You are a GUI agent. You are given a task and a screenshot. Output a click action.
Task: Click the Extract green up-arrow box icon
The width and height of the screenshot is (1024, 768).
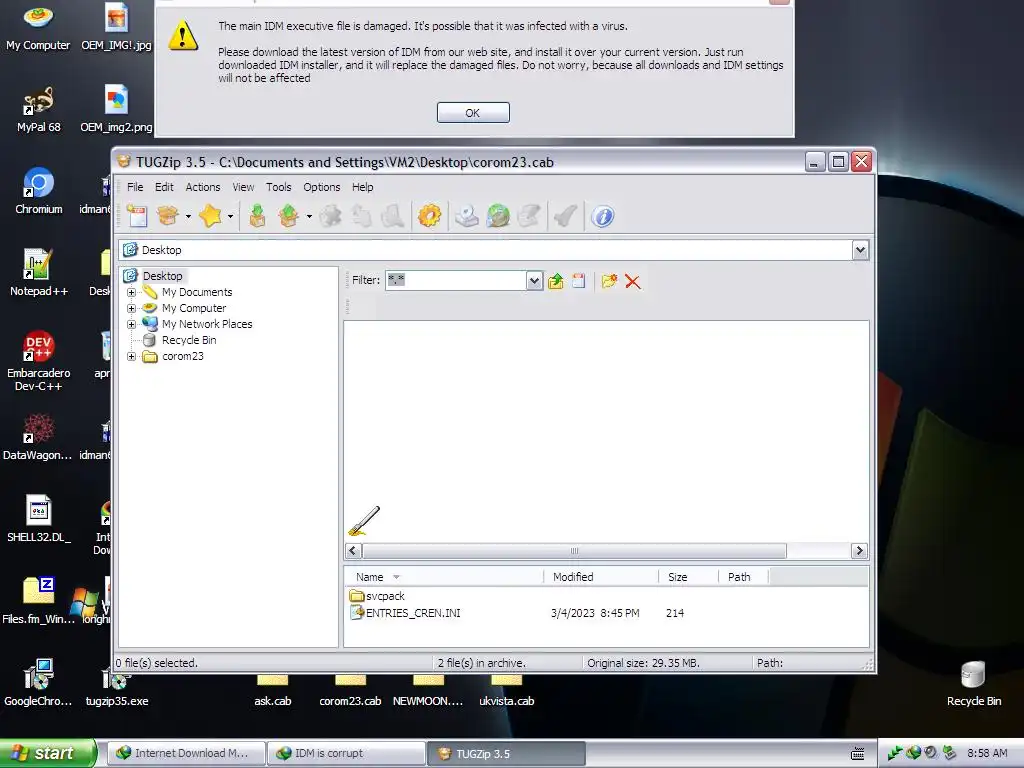289,216
